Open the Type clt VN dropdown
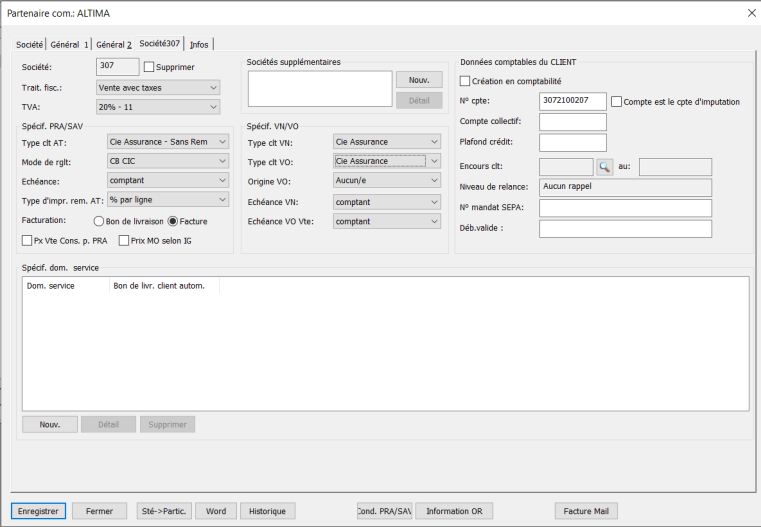 pos(387,142)
